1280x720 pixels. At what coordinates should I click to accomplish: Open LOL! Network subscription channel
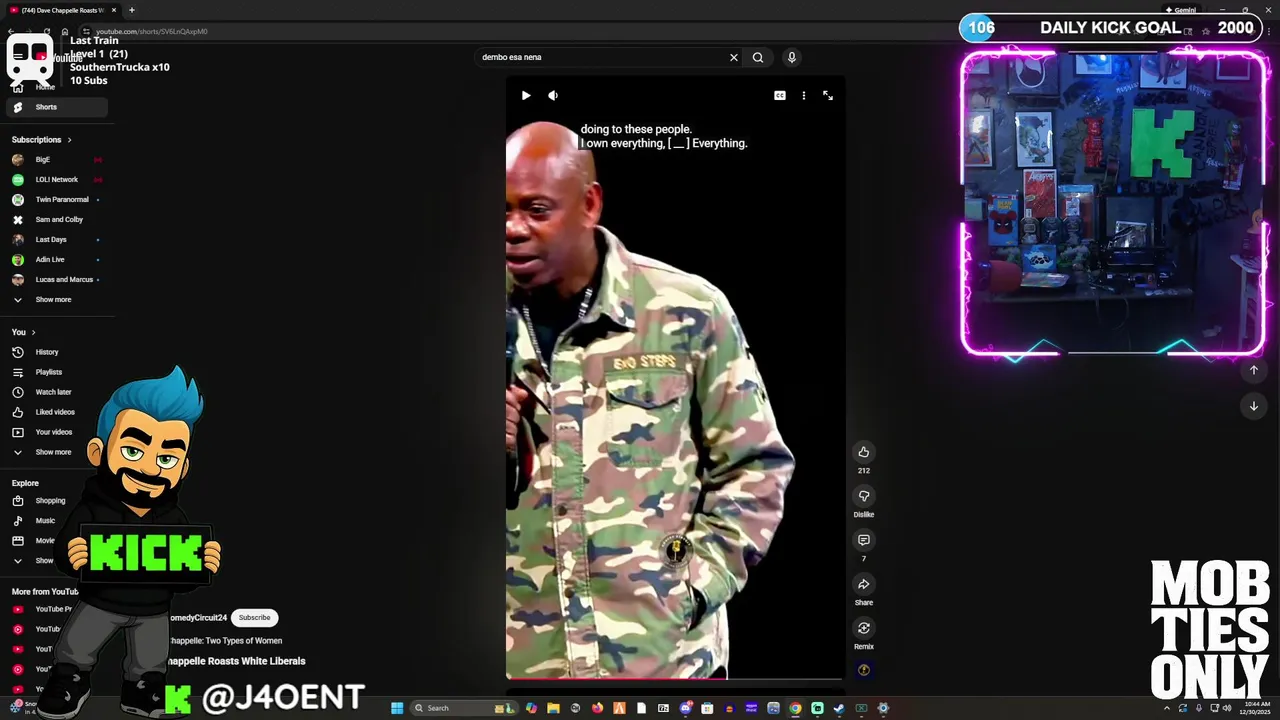click(x=55, y=180)
